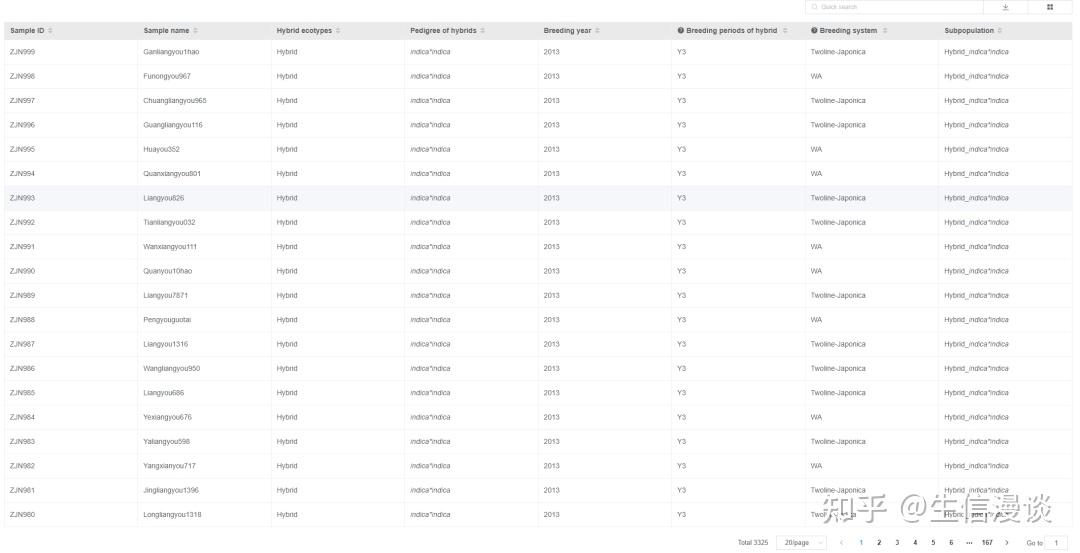This screenshot has height=553, width=1080.
Task: Click the Ganliangyou1hao sample name cell
Action: (171, 52)
